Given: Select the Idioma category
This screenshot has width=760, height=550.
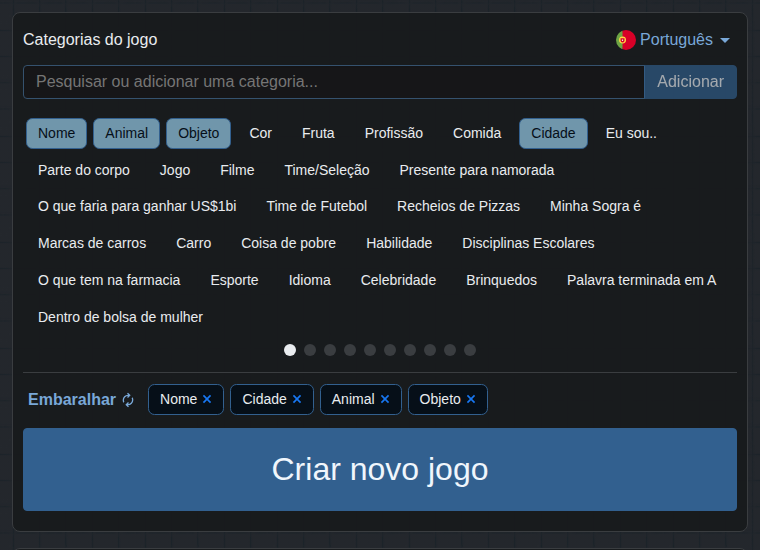Looking at the screenshot, I should point(309,280).
